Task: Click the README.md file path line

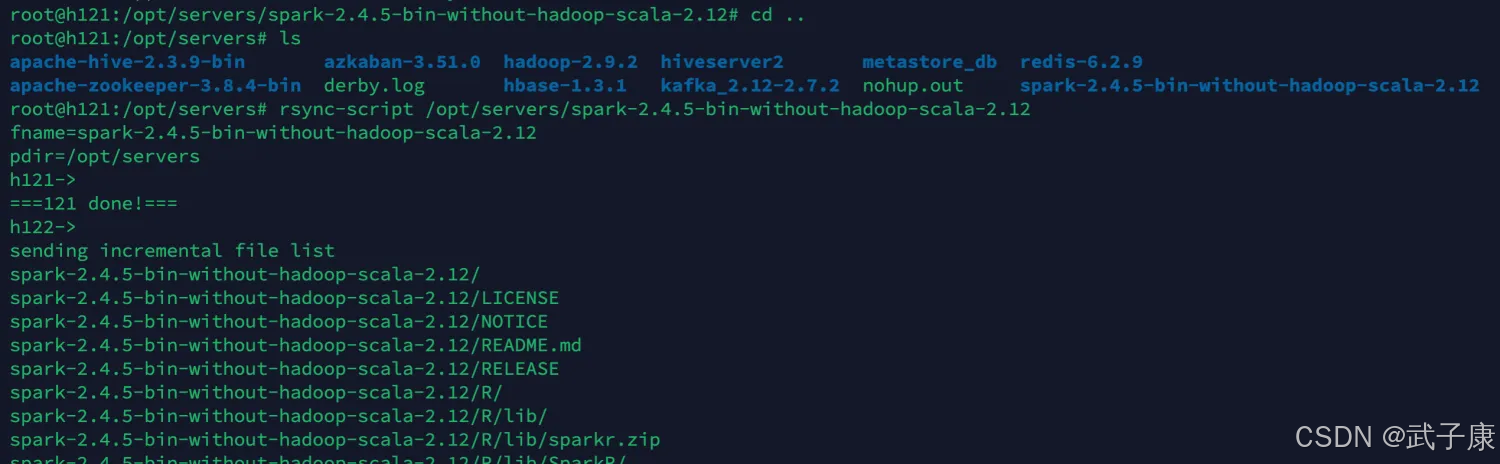Action: click(296, 345)
